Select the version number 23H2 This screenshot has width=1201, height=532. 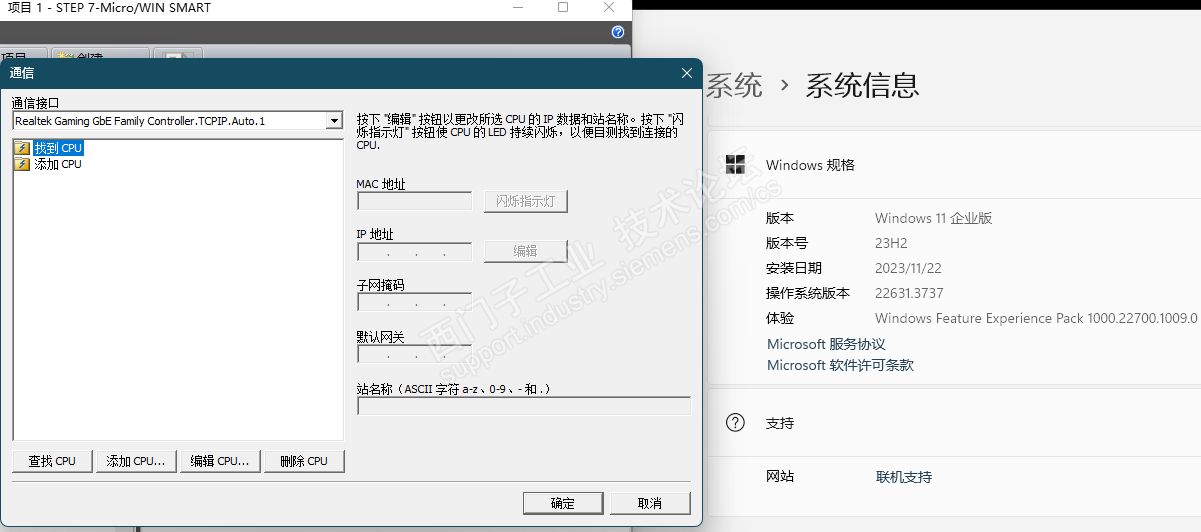coord(891,243)
